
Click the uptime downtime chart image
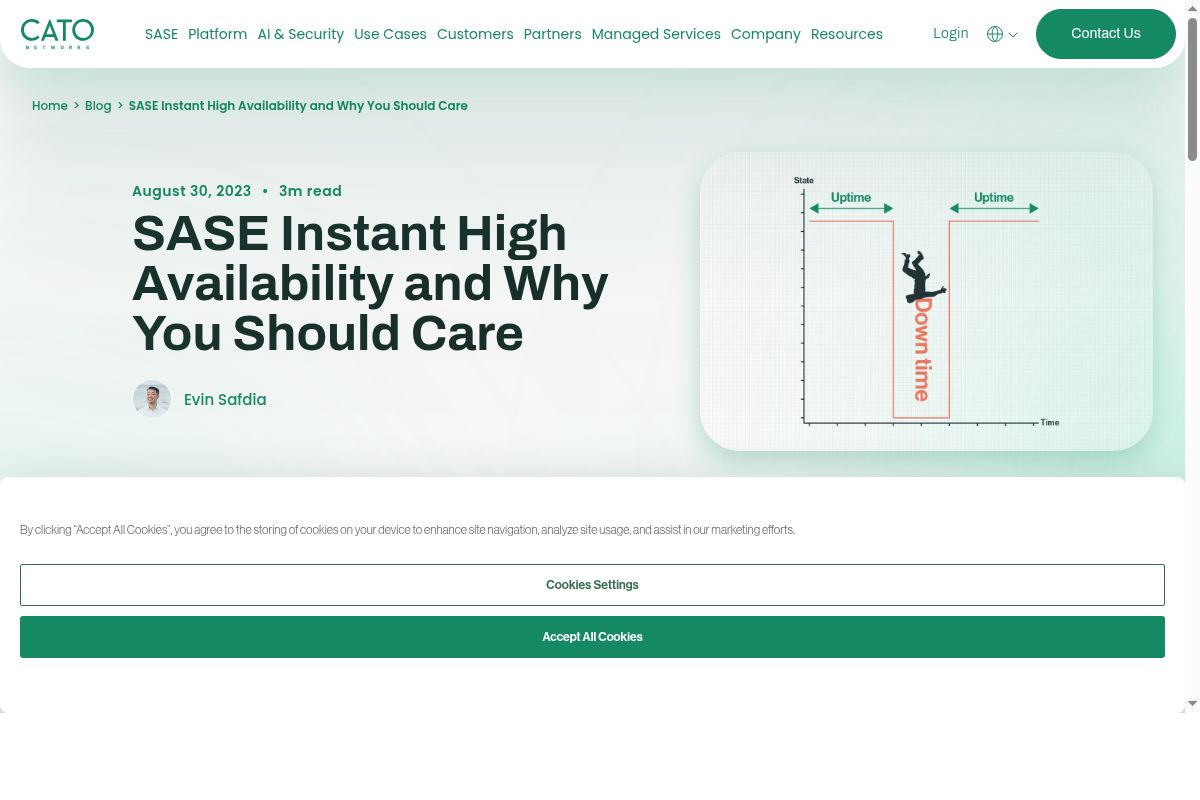(x=926, y=301)
